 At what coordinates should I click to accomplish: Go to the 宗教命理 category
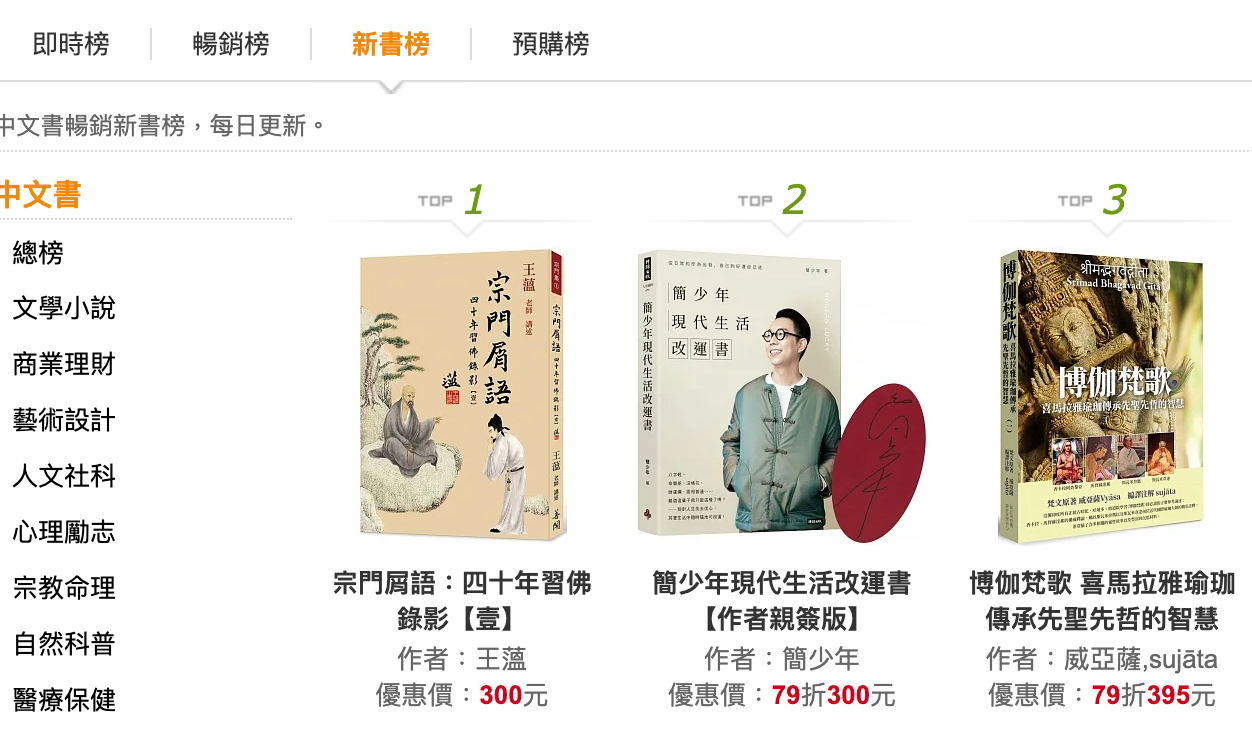coord(64,588)
